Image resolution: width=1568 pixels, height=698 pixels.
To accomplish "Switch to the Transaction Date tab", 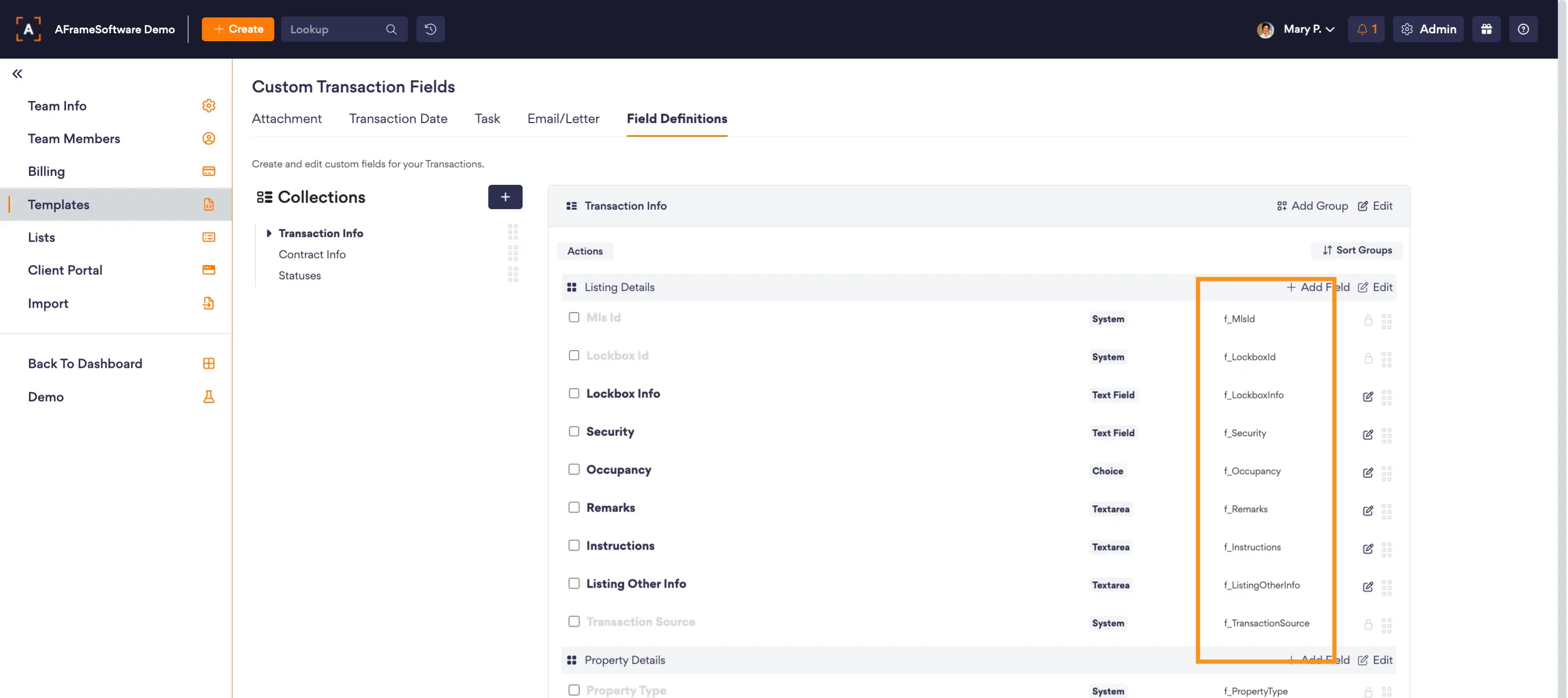I will pos(397,119).
